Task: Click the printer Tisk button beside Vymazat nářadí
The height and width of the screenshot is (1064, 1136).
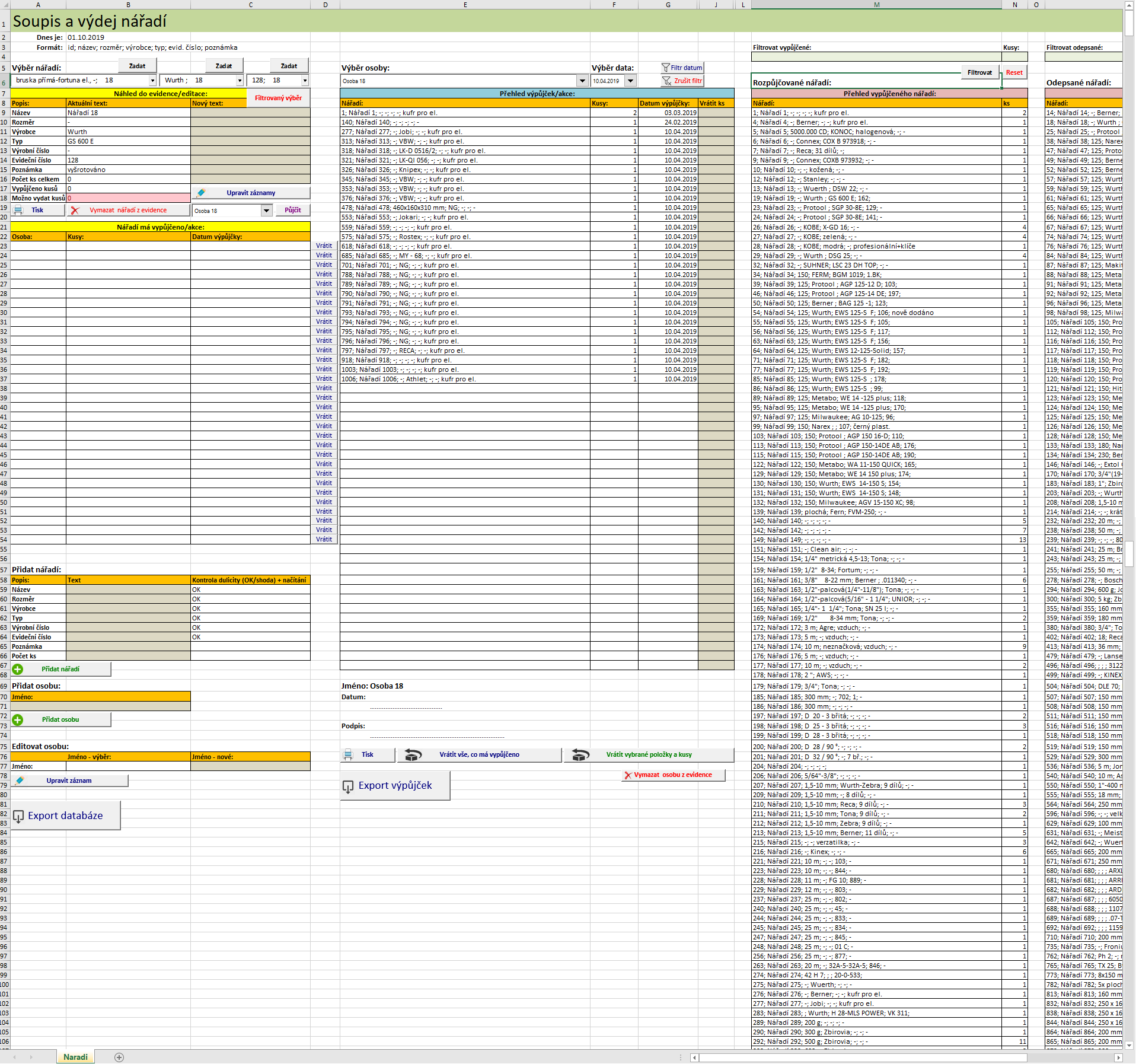Action: [x=37, y=210]
